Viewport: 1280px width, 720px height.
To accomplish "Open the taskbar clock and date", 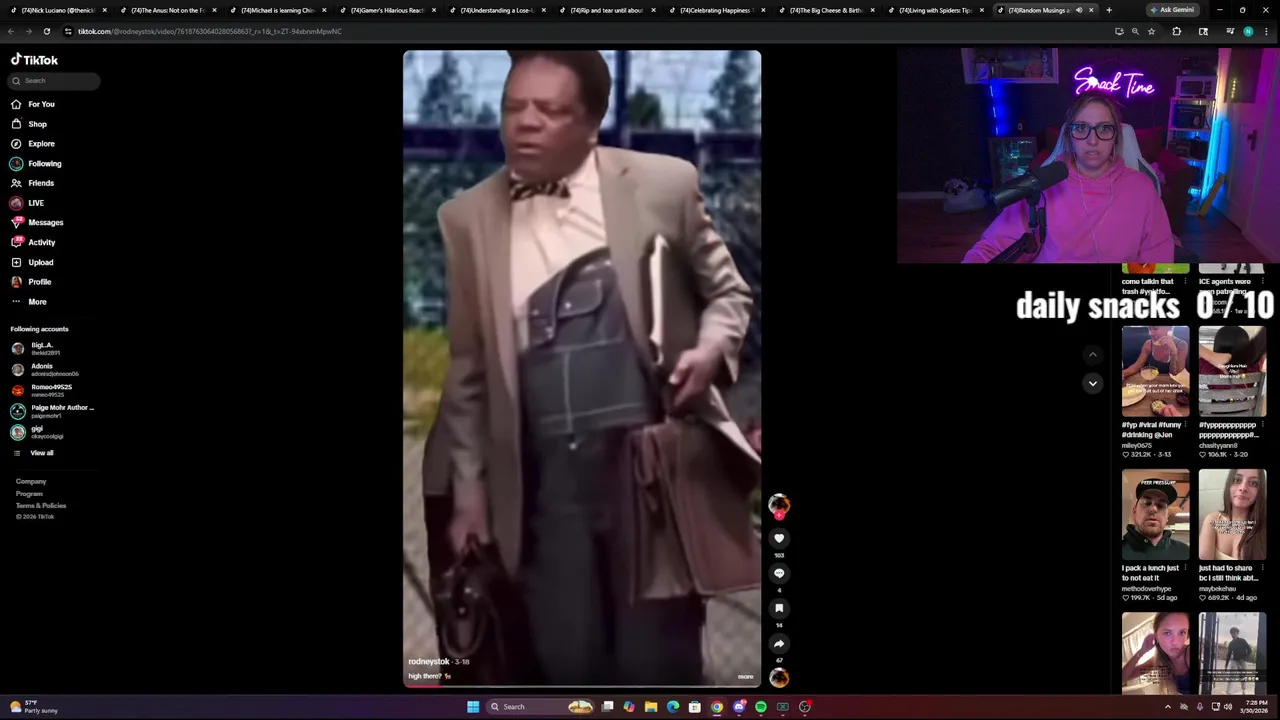I will click(x=1256, y=707).
